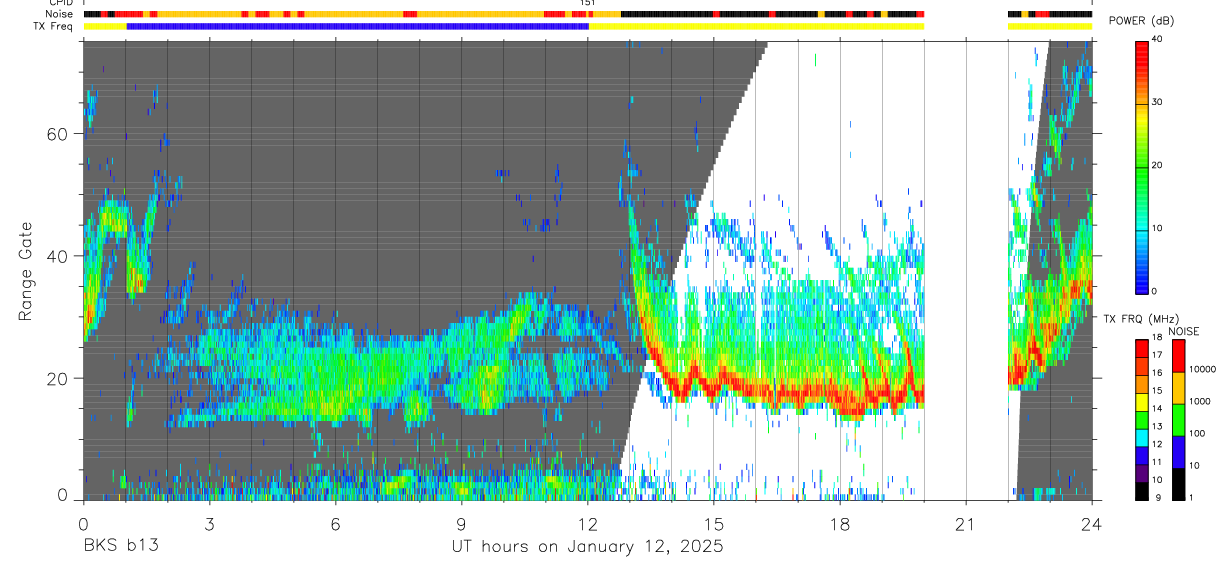Click the '100' tick on NOISE legend
This screenshot has width=1228, height=567.
point(1195,434)
